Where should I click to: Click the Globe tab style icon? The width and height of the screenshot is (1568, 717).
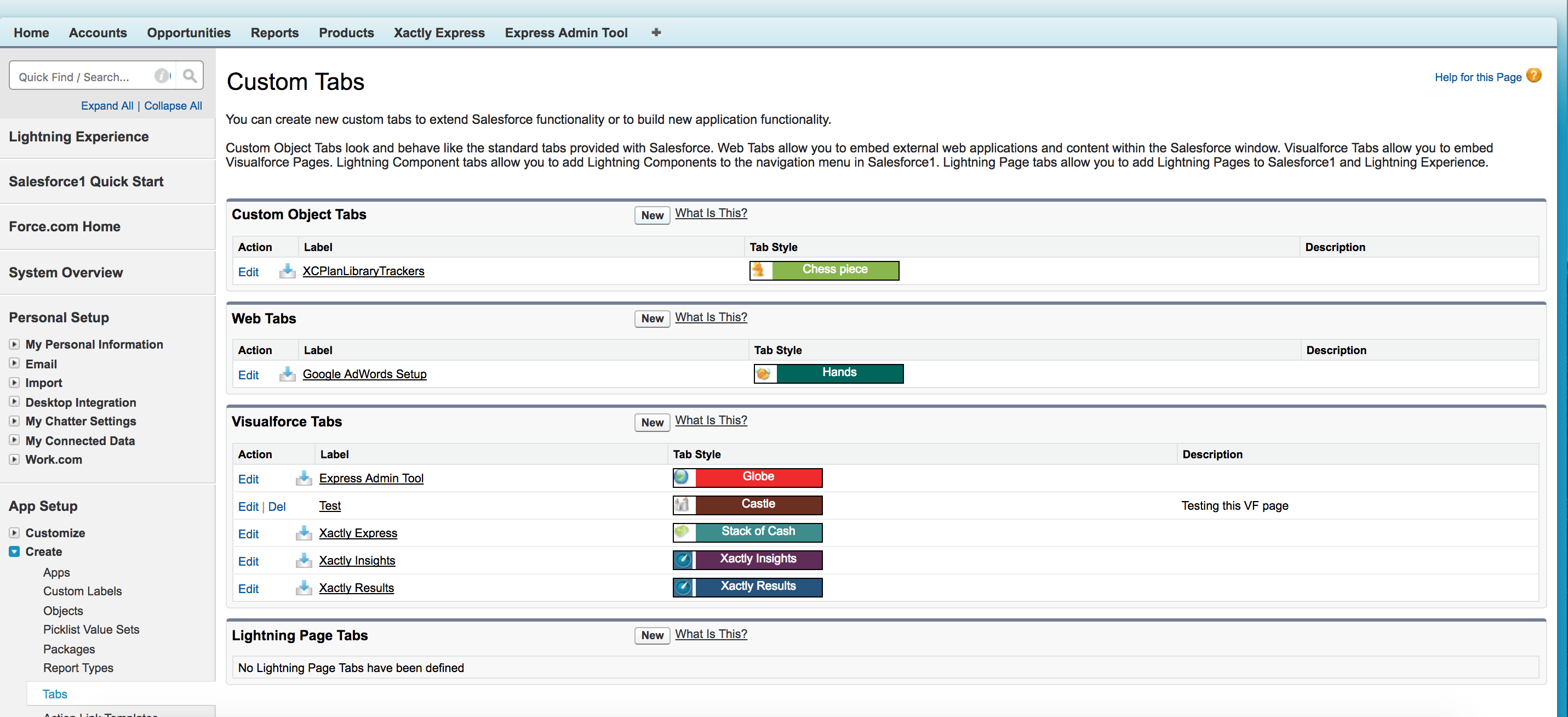click(682, 477)
